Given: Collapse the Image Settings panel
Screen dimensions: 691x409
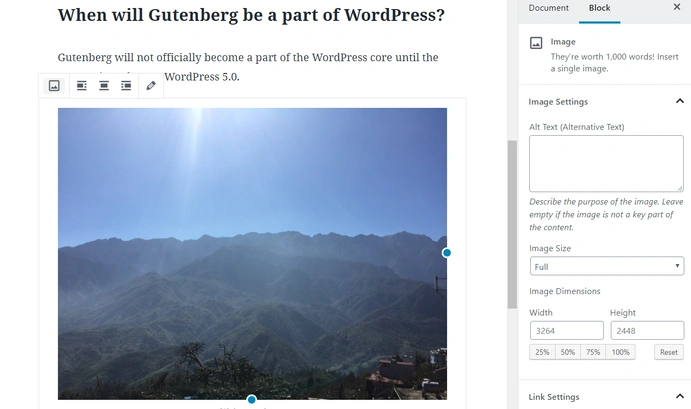Looking at the screenshot, I should (x=680, y=101).
